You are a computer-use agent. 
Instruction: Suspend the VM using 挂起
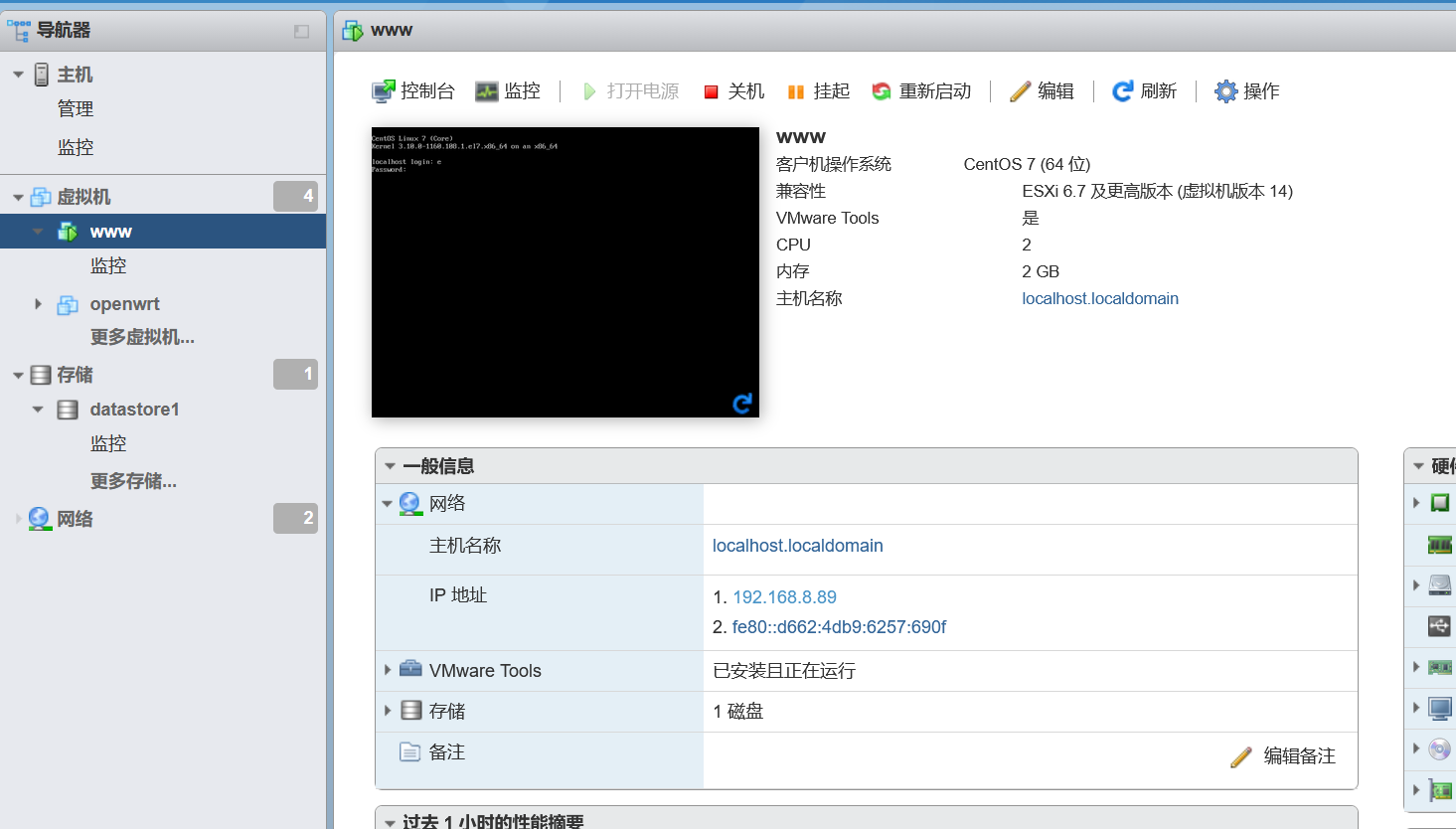click(x=819, y=91)
